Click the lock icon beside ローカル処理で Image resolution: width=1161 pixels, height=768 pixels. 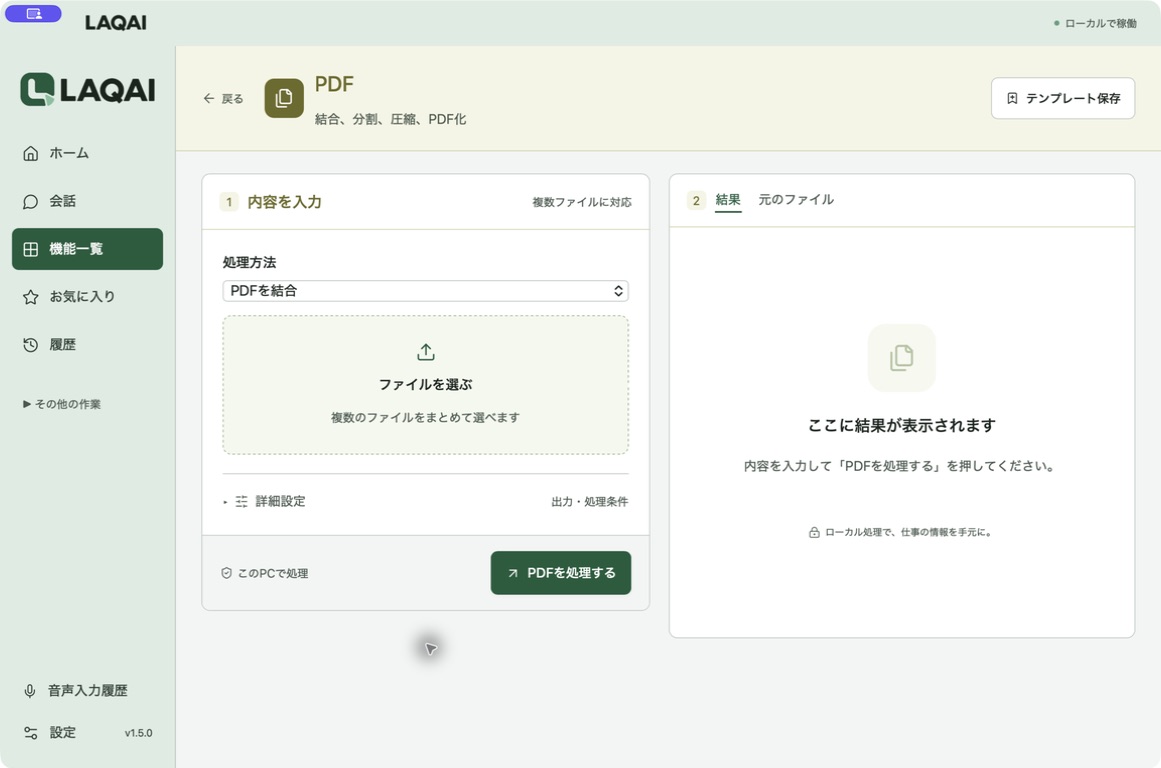click(814, 532)
